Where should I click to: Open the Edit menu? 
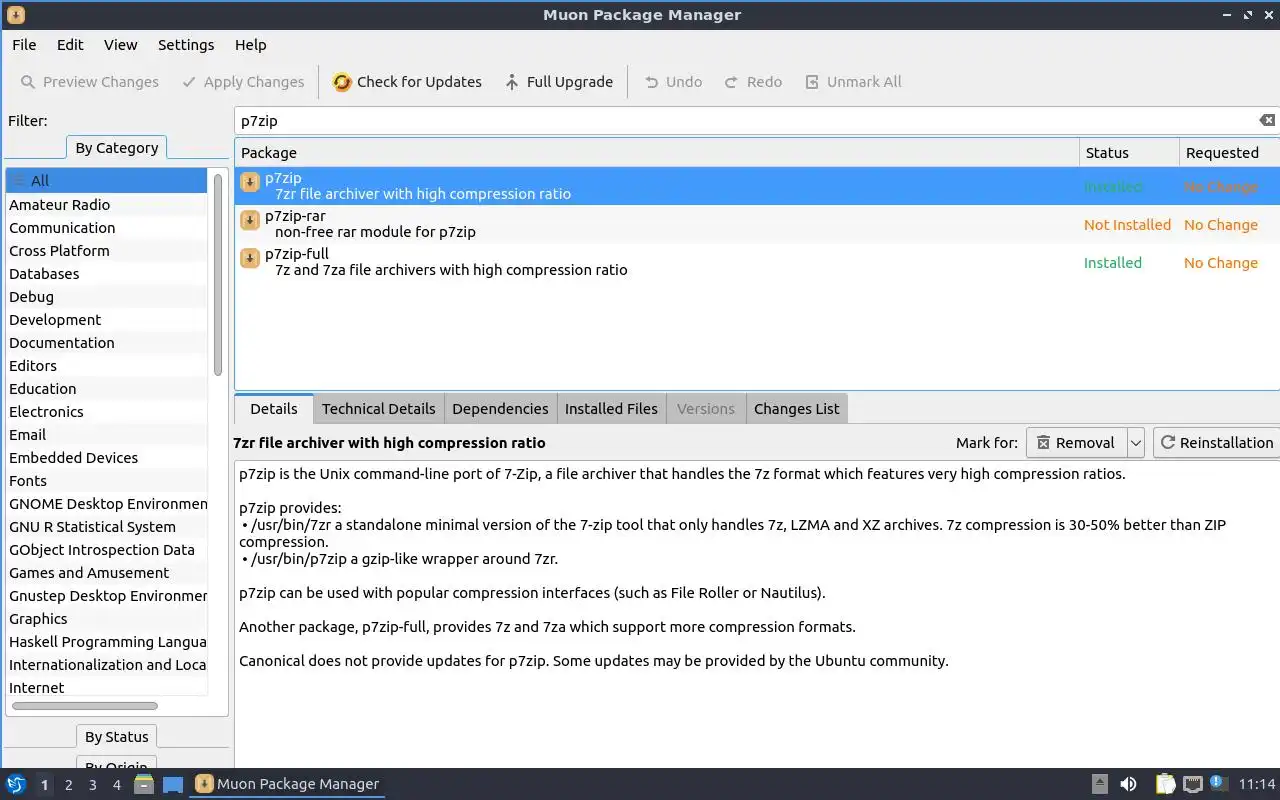tap(70, 45)
